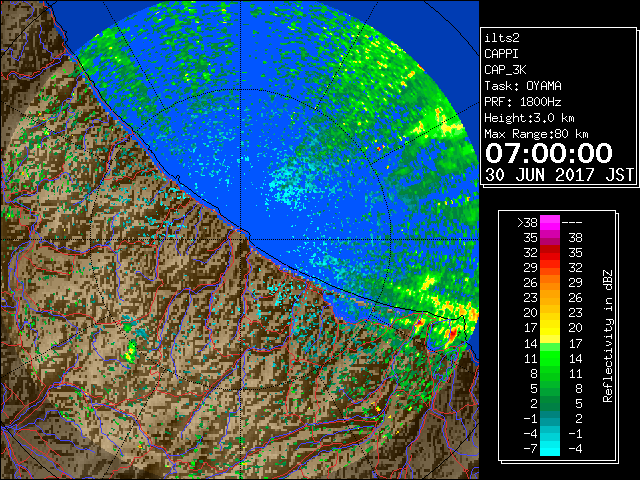Click the isolated yellow-green echo over southwestern land
Image resolution: width=640 pixels, height=480 pixels.
click(130, 352)
